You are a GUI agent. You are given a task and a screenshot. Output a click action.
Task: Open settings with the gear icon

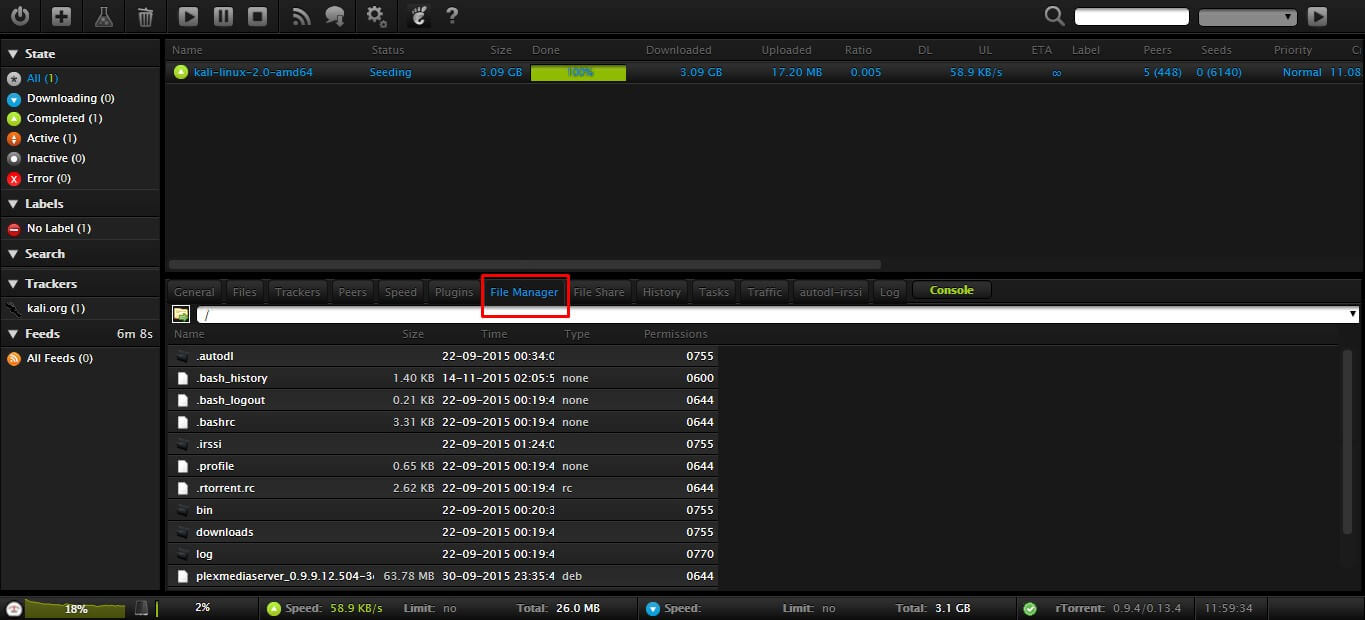(376, 16)
